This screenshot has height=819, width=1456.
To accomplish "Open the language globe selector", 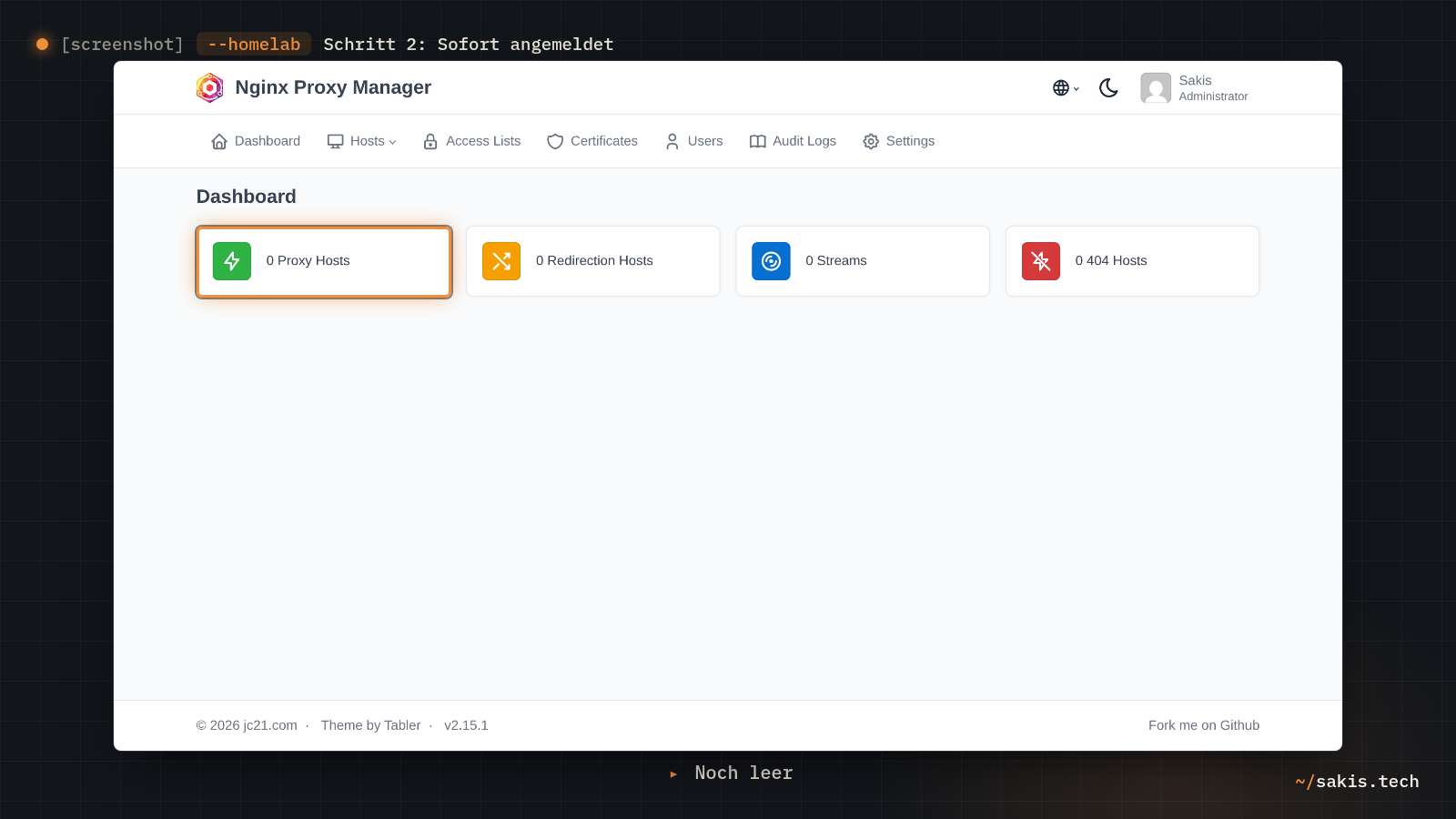I will (1066, 88).
